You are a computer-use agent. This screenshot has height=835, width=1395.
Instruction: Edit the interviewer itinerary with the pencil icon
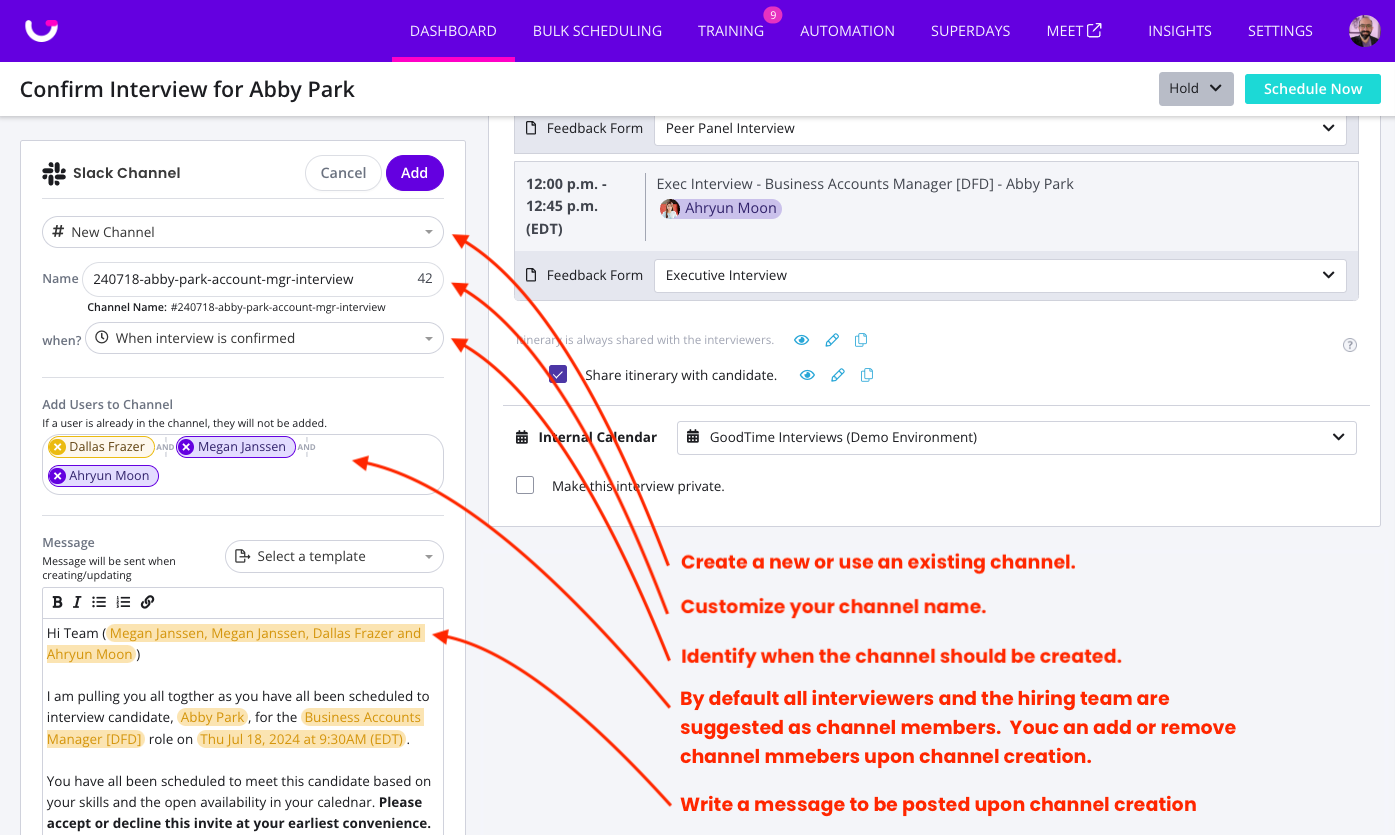832,340
